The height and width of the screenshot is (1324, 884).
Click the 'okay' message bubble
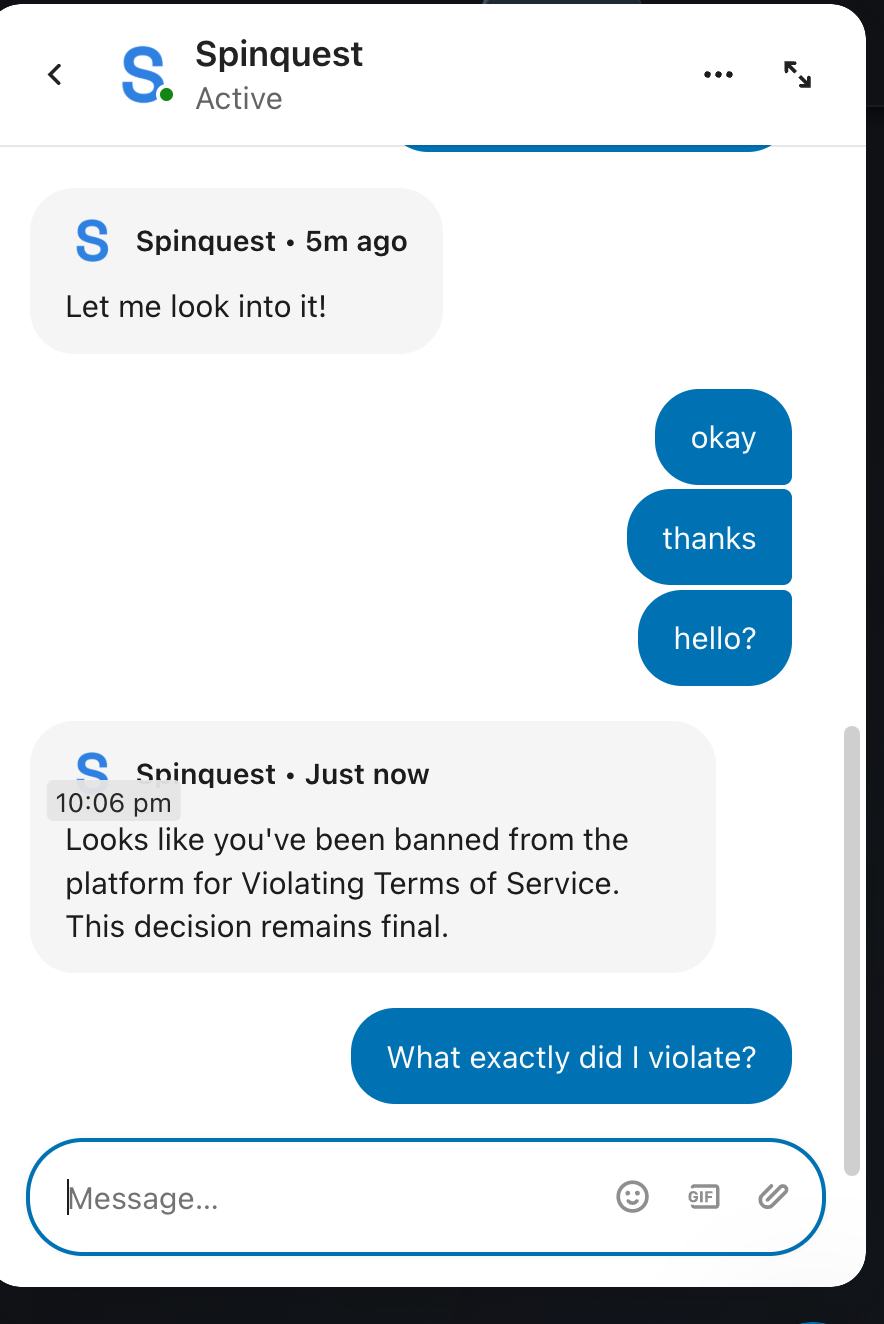click(x=723, y=437)
